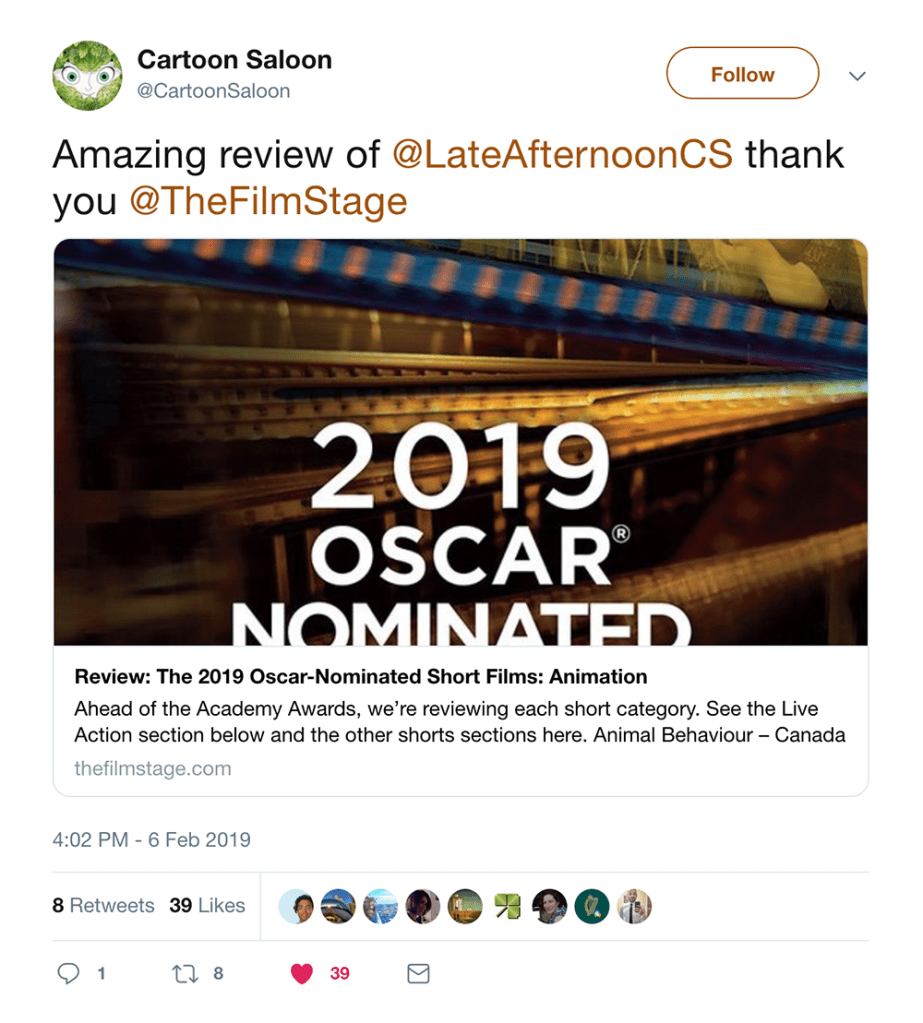Screen dimensions: 923x1023
Task: Open the Chicago Bean sculpture liker avatar
Action: pos(338,906)
